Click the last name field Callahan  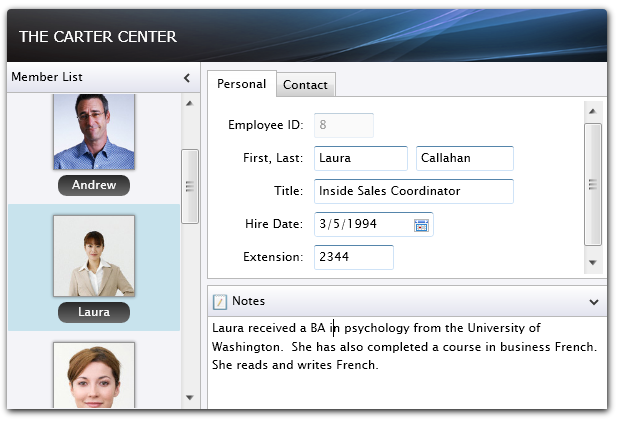click(464, 158)
